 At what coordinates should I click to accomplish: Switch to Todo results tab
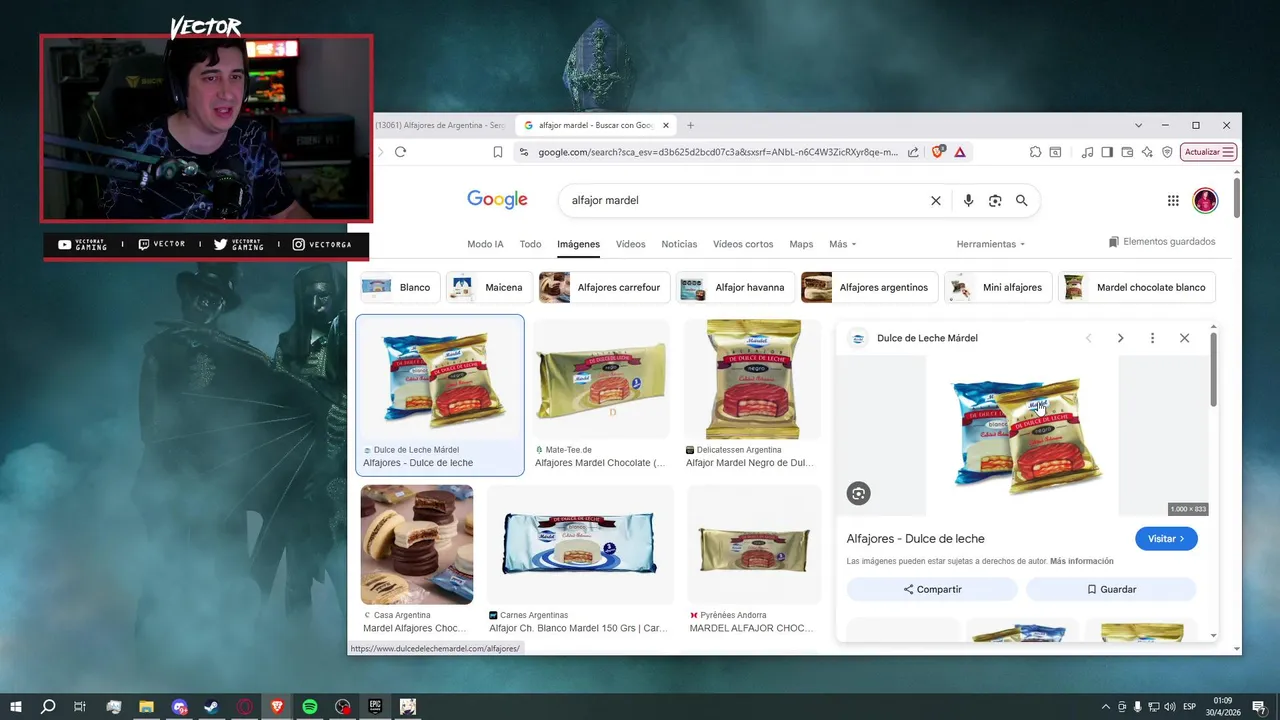click(530, 244)
